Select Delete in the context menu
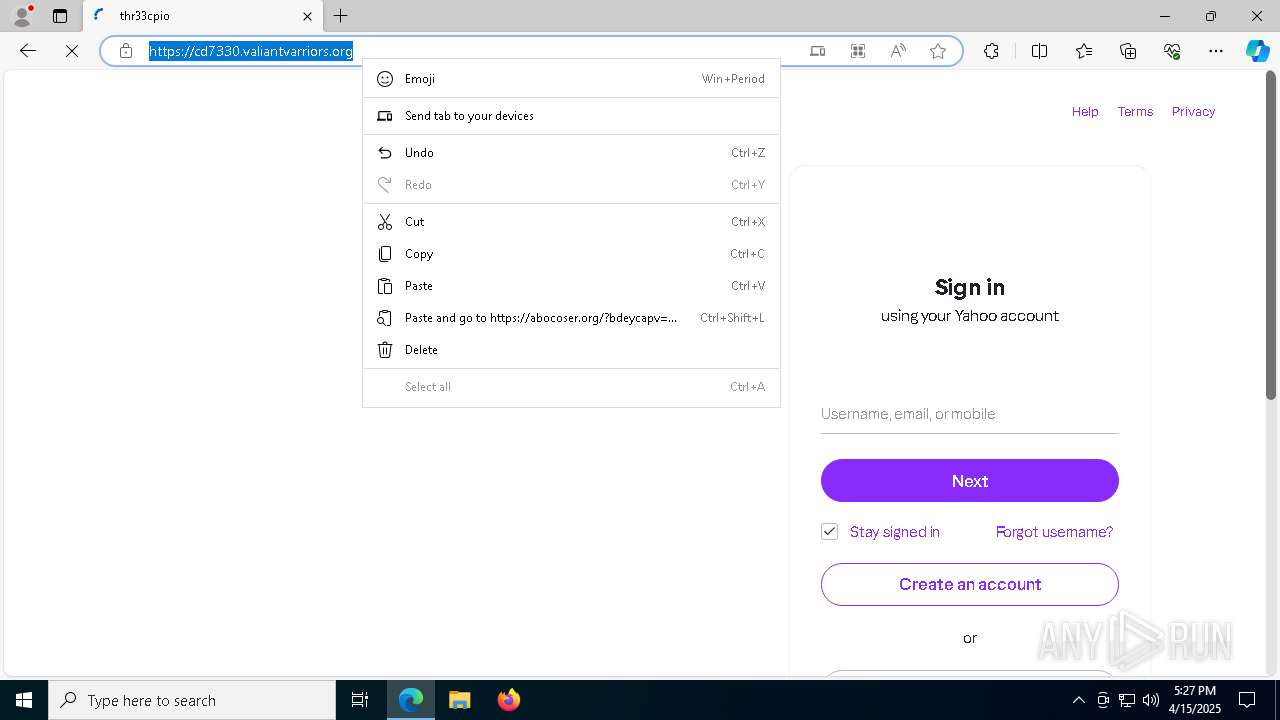1280x720 pixels. (x=571, y=350)
